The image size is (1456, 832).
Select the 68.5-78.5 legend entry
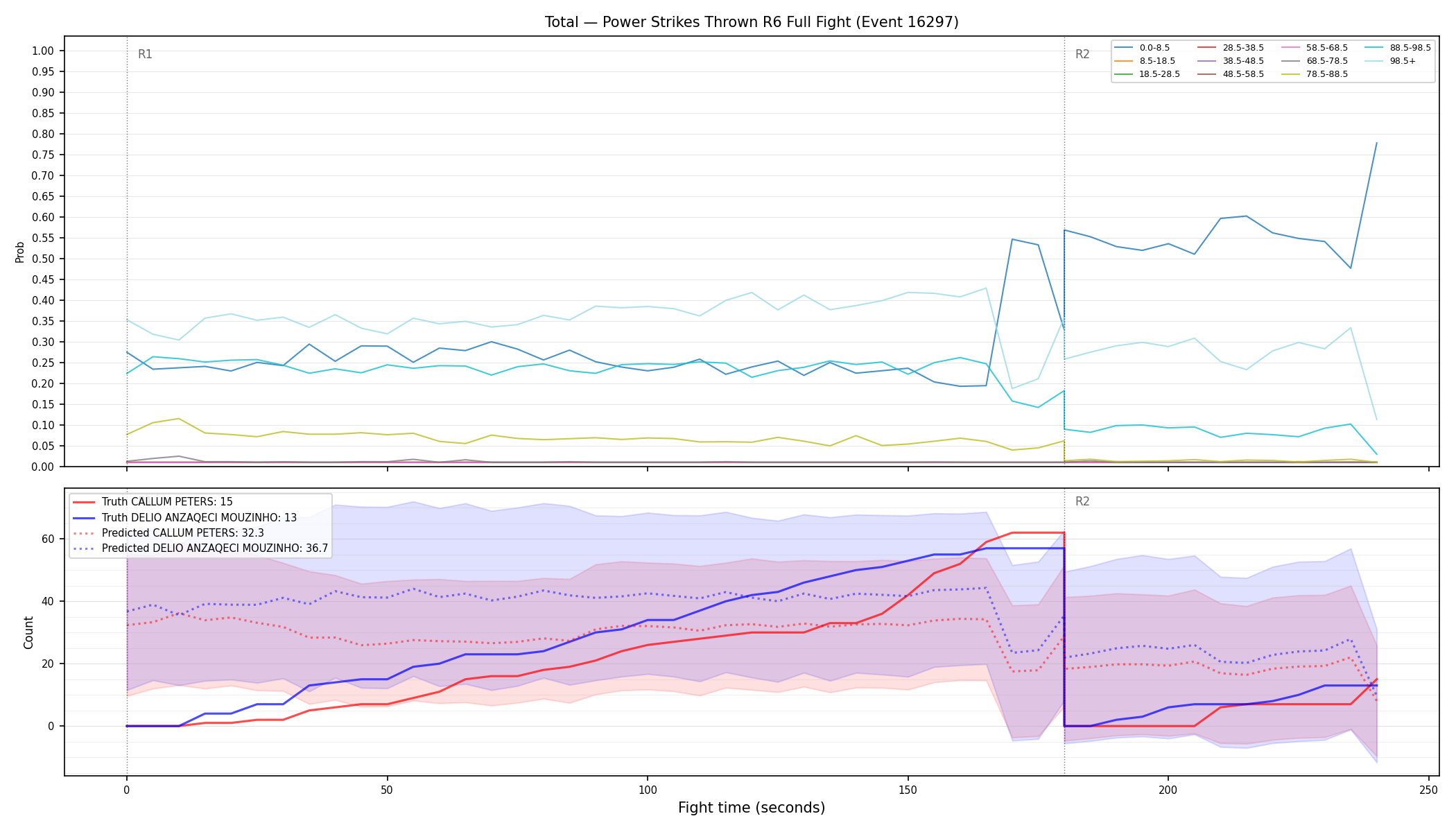click(x=1315, y=61)
